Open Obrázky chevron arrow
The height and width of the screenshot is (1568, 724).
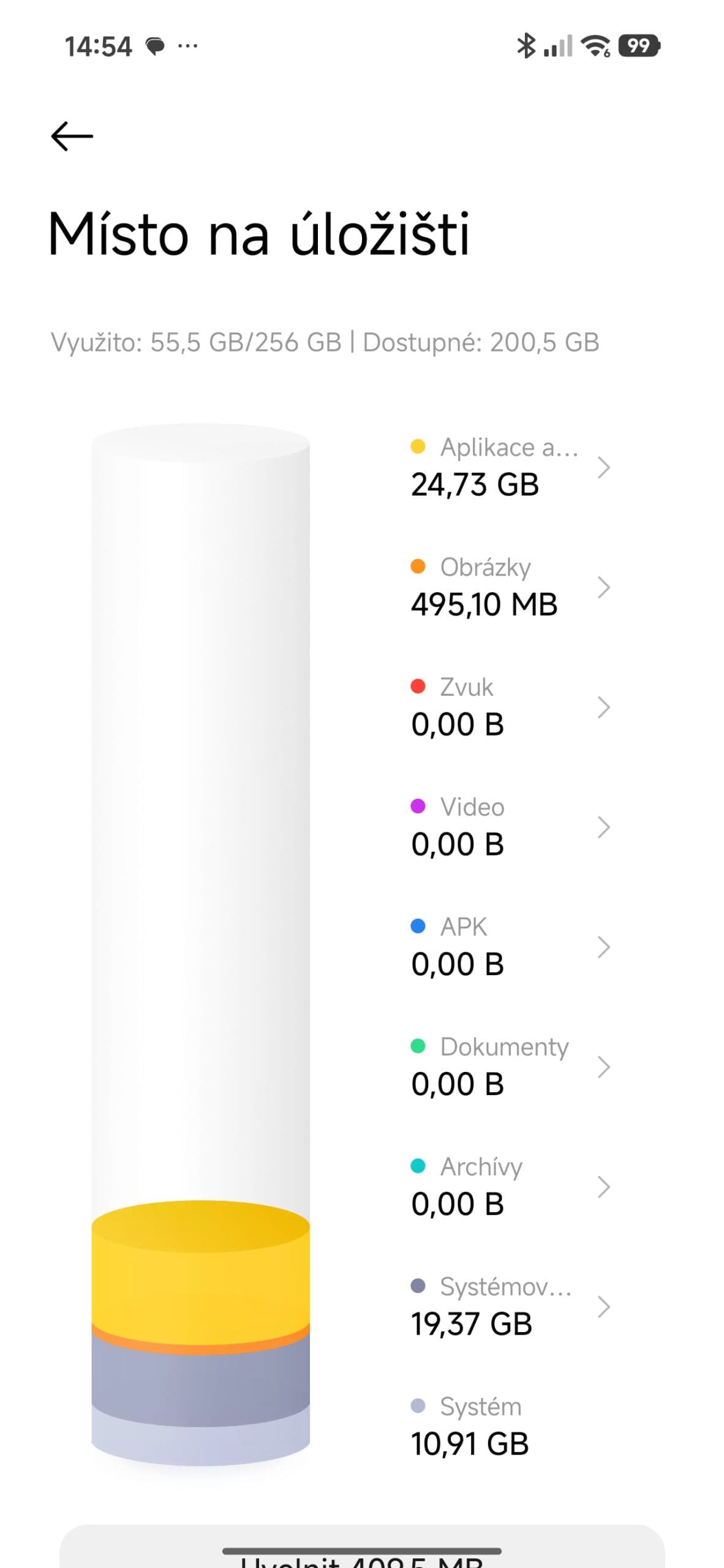603,587
